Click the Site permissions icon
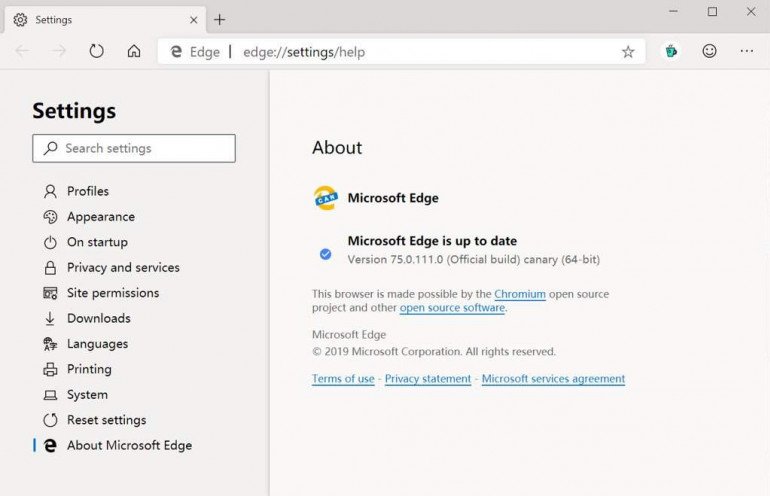Screen dimensions: 770x496 50,293
